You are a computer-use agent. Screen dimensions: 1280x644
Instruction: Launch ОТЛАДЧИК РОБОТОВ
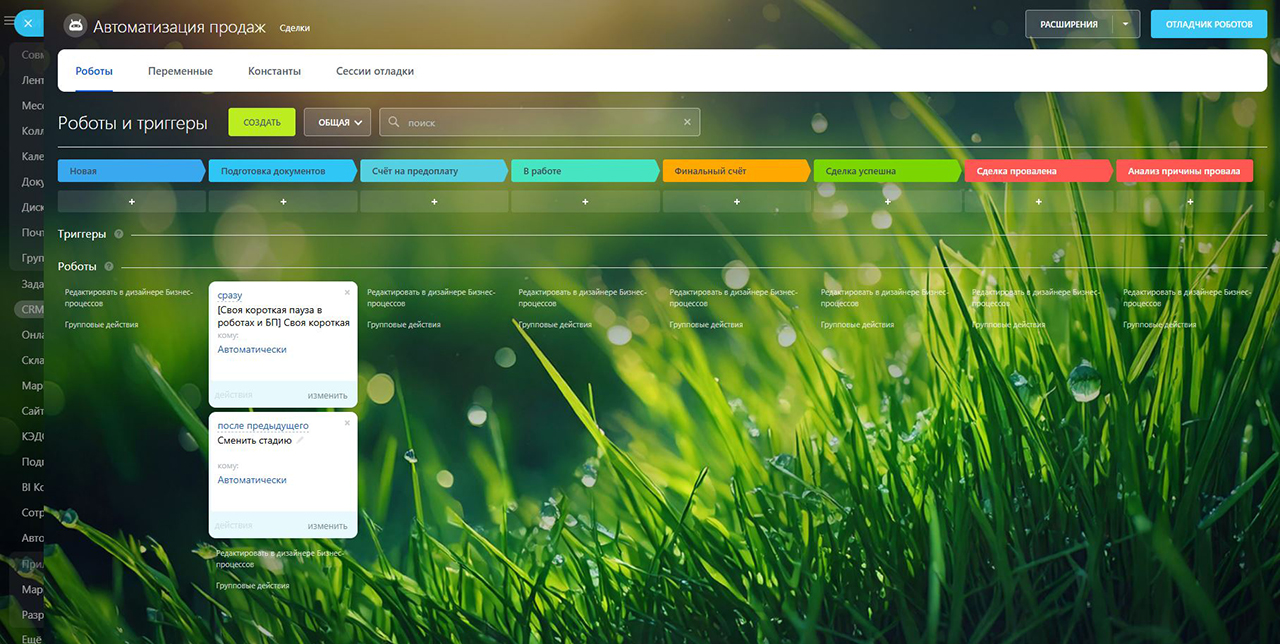pyautogui.click(x=1209, y=24)
